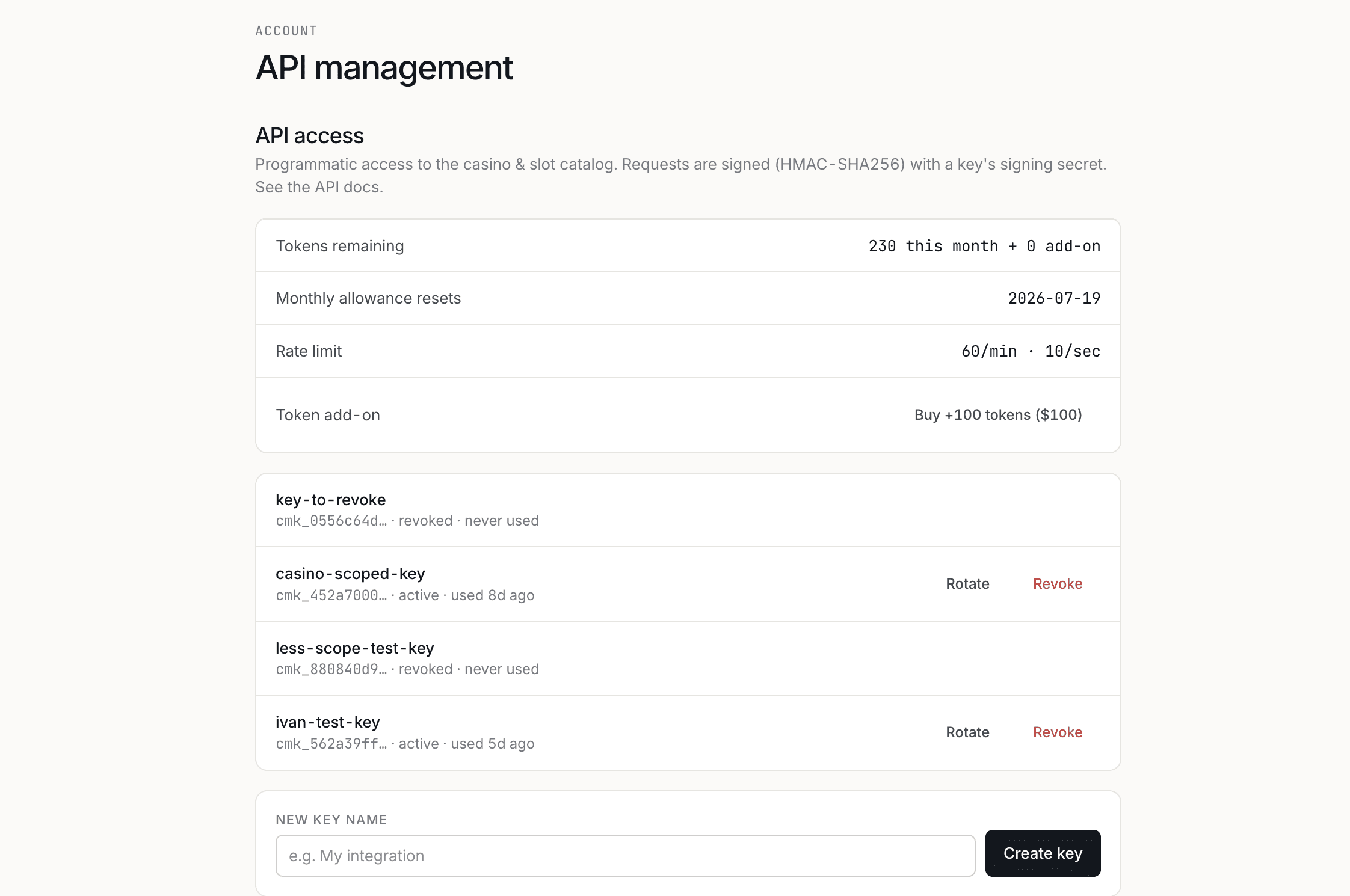The height and width of the screenshot is (896, 1350).
Task: Rotate the casino-scoped-key
Action: coord(967,583)
